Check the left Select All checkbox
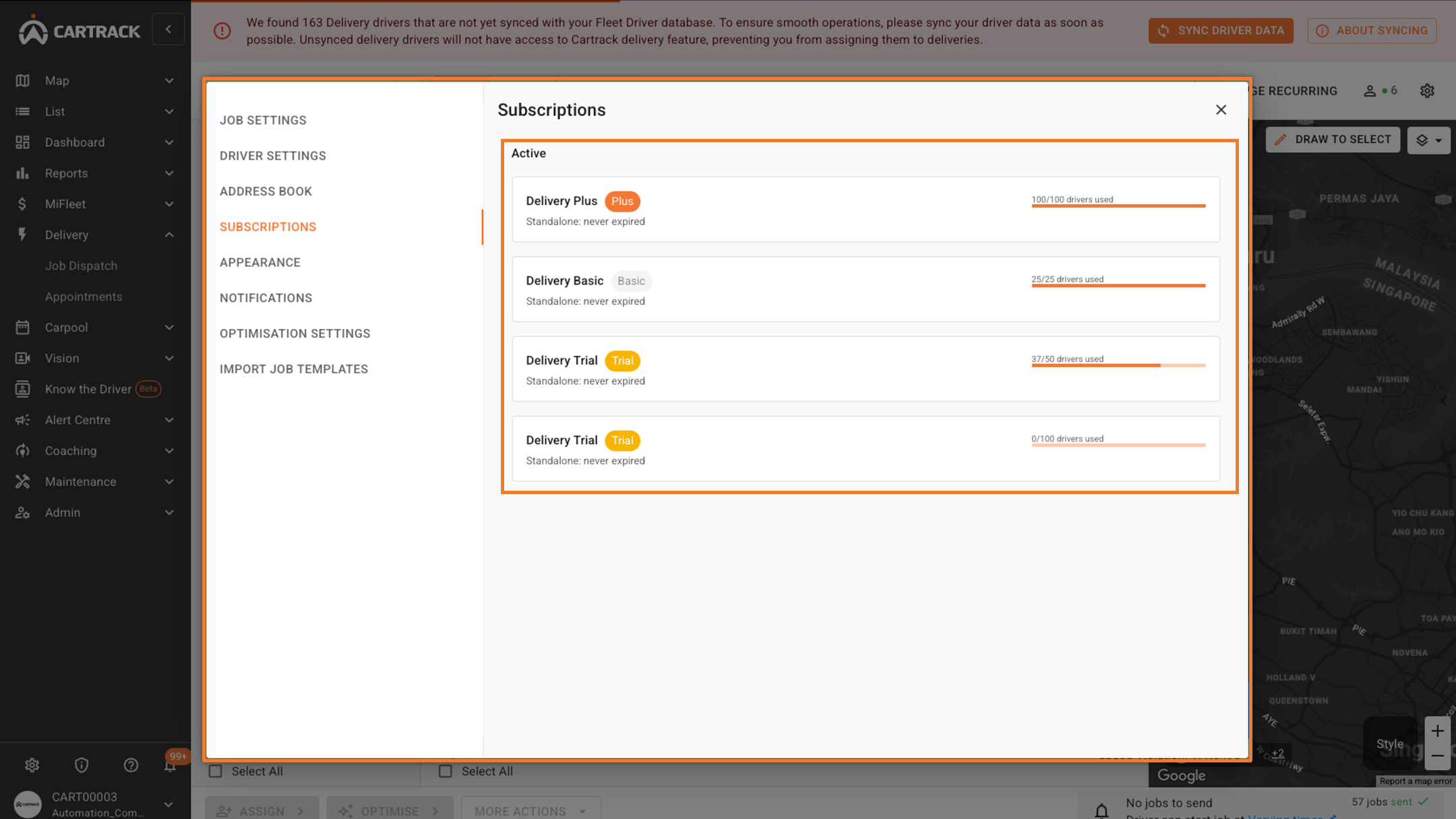The image size is (1456, 819). 216,771
